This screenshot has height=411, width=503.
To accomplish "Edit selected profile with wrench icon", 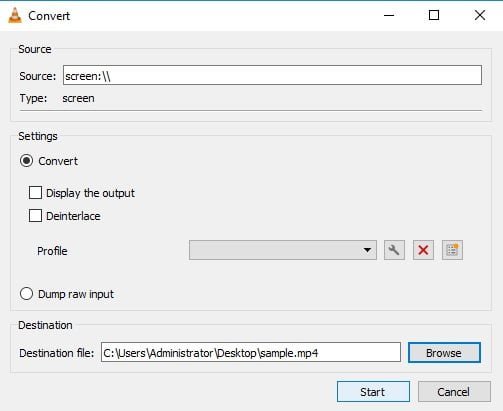I will (394, 250).
